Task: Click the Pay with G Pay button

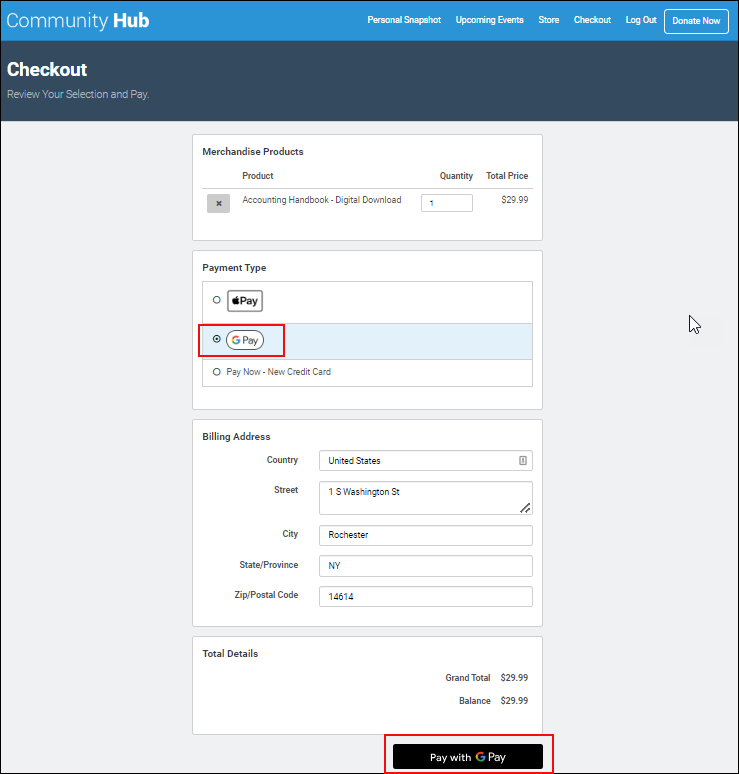Action: click(468, 757)
